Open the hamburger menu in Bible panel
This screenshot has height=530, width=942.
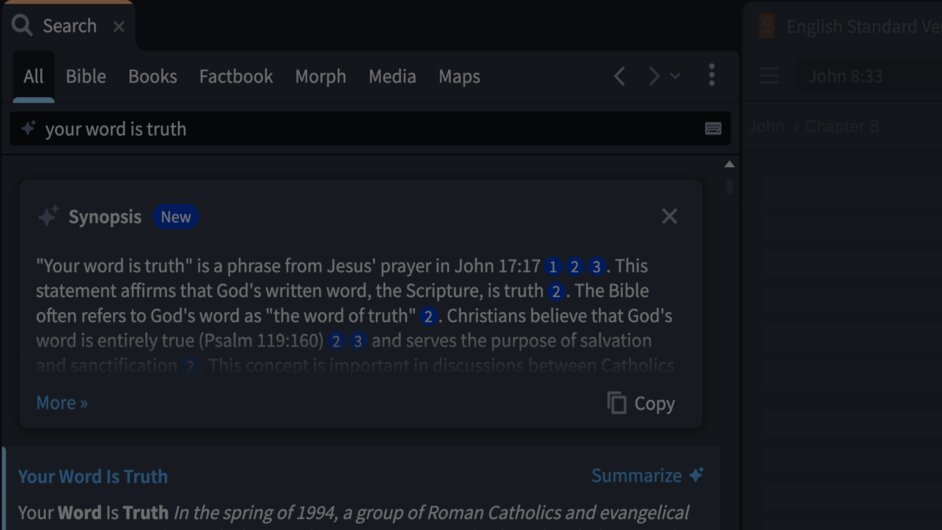click(x=769, y=77)
